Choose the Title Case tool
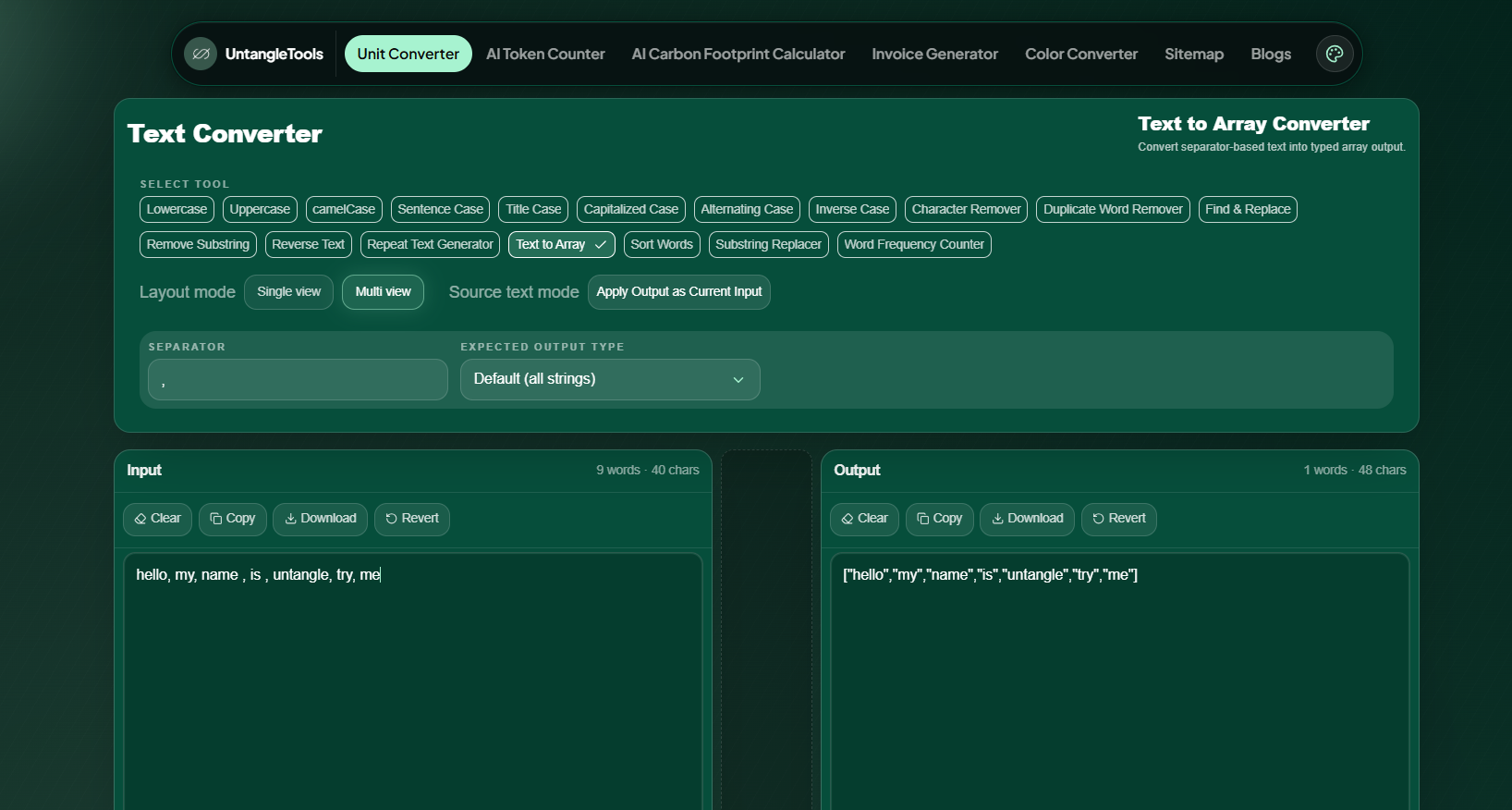The image size is (1512, 810). click(533, 210)
